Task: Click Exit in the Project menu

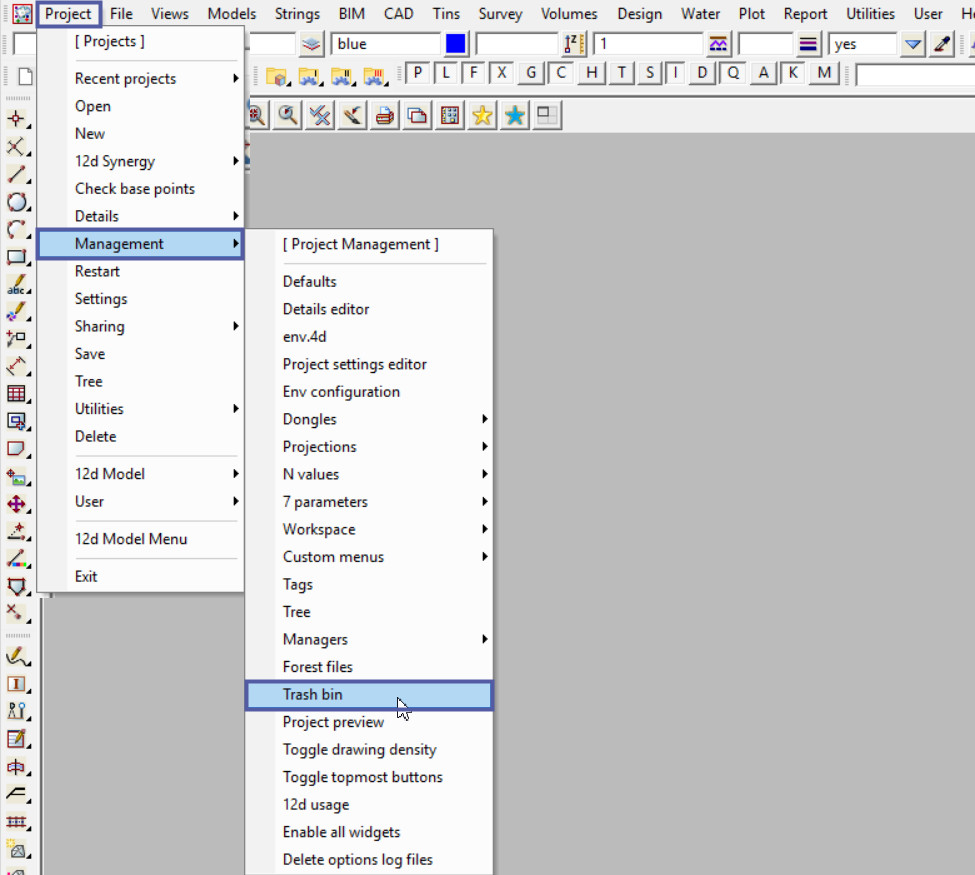Action: (x=86, y=576)
